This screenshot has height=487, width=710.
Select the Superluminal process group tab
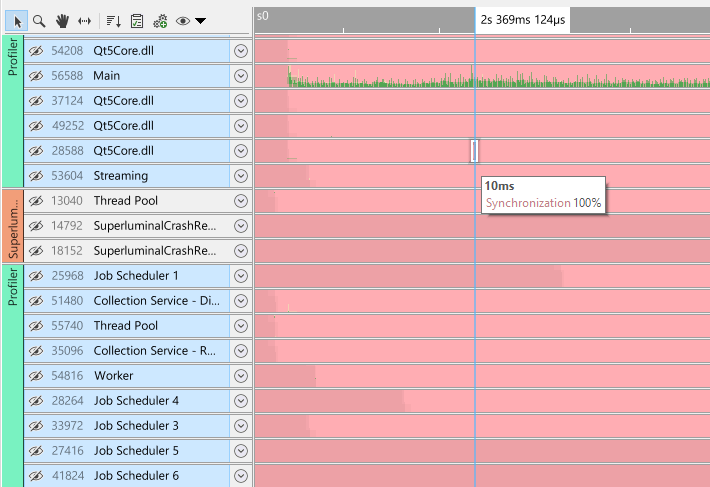tap(11, 225)
